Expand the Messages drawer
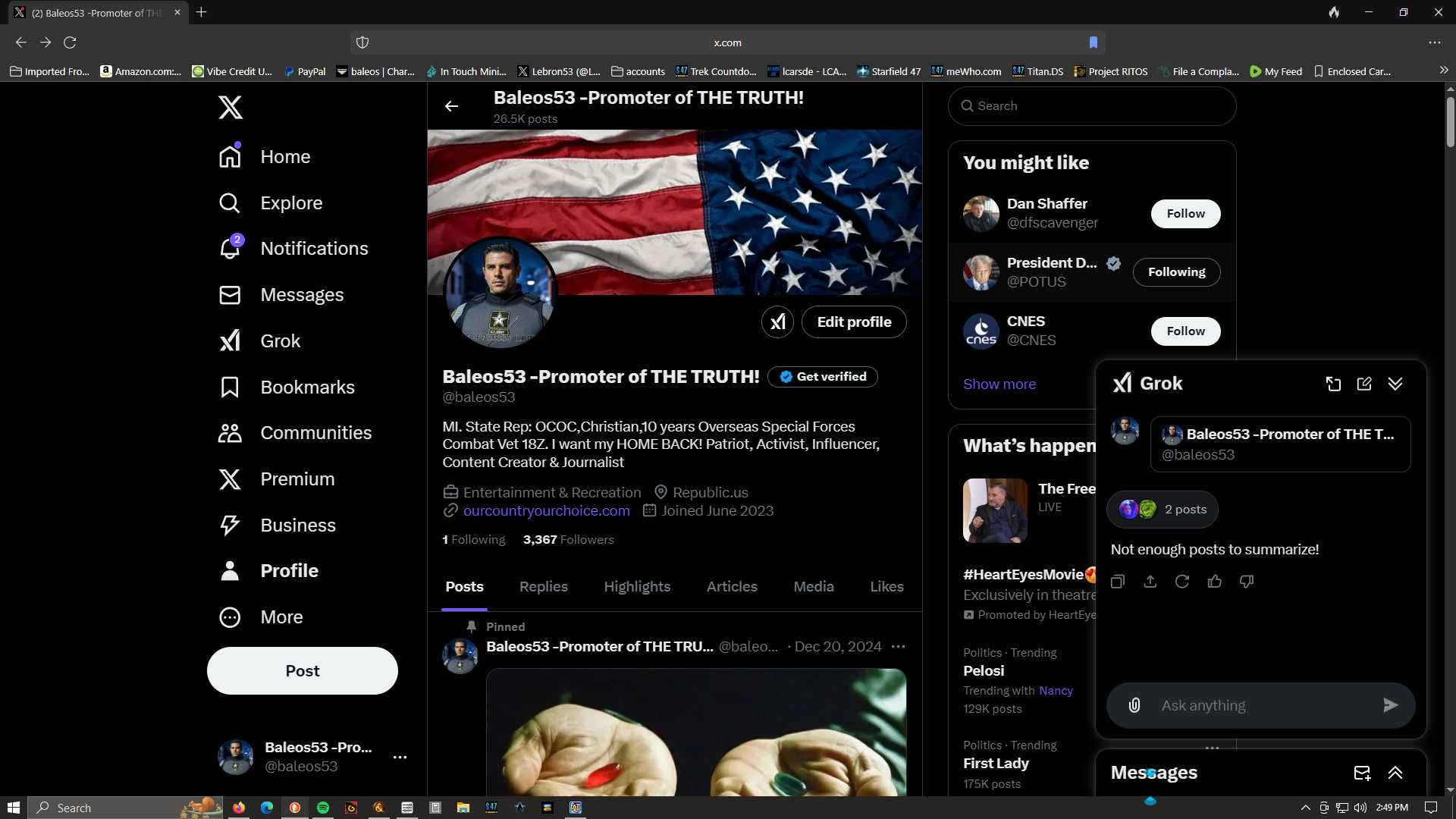 (1395, 773)
